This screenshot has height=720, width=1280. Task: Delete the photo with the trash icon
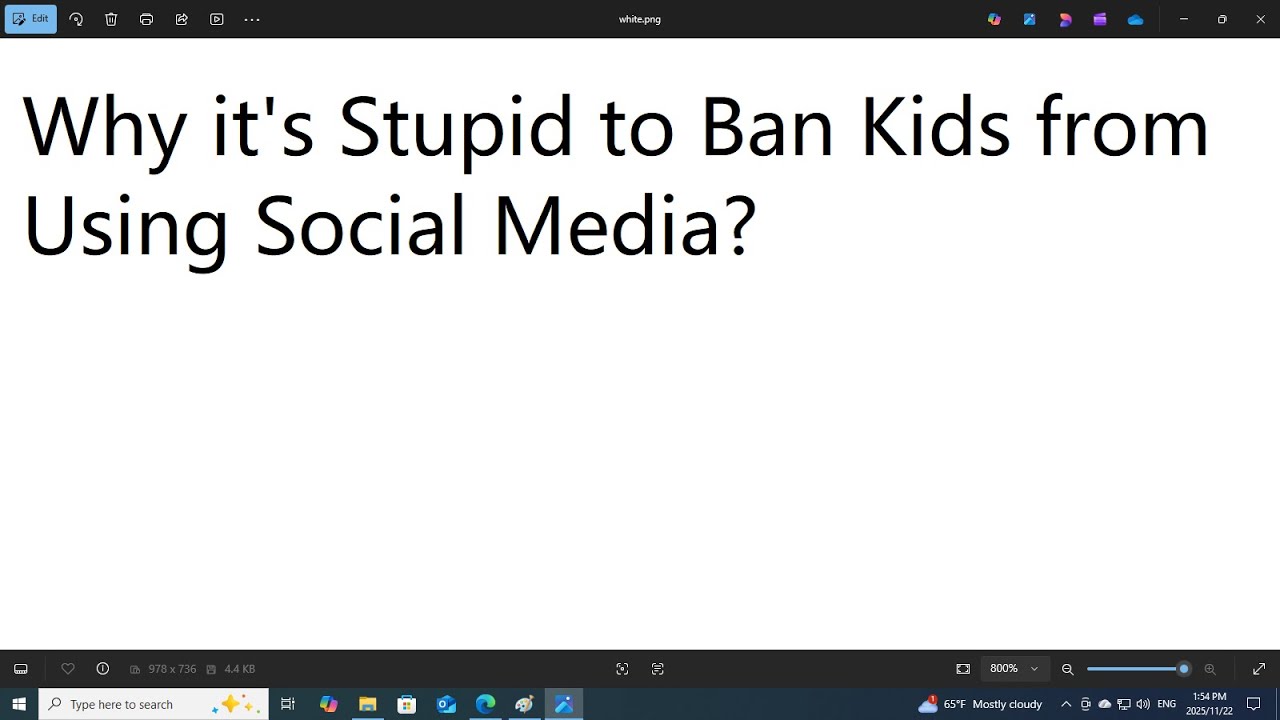(111, 19)
